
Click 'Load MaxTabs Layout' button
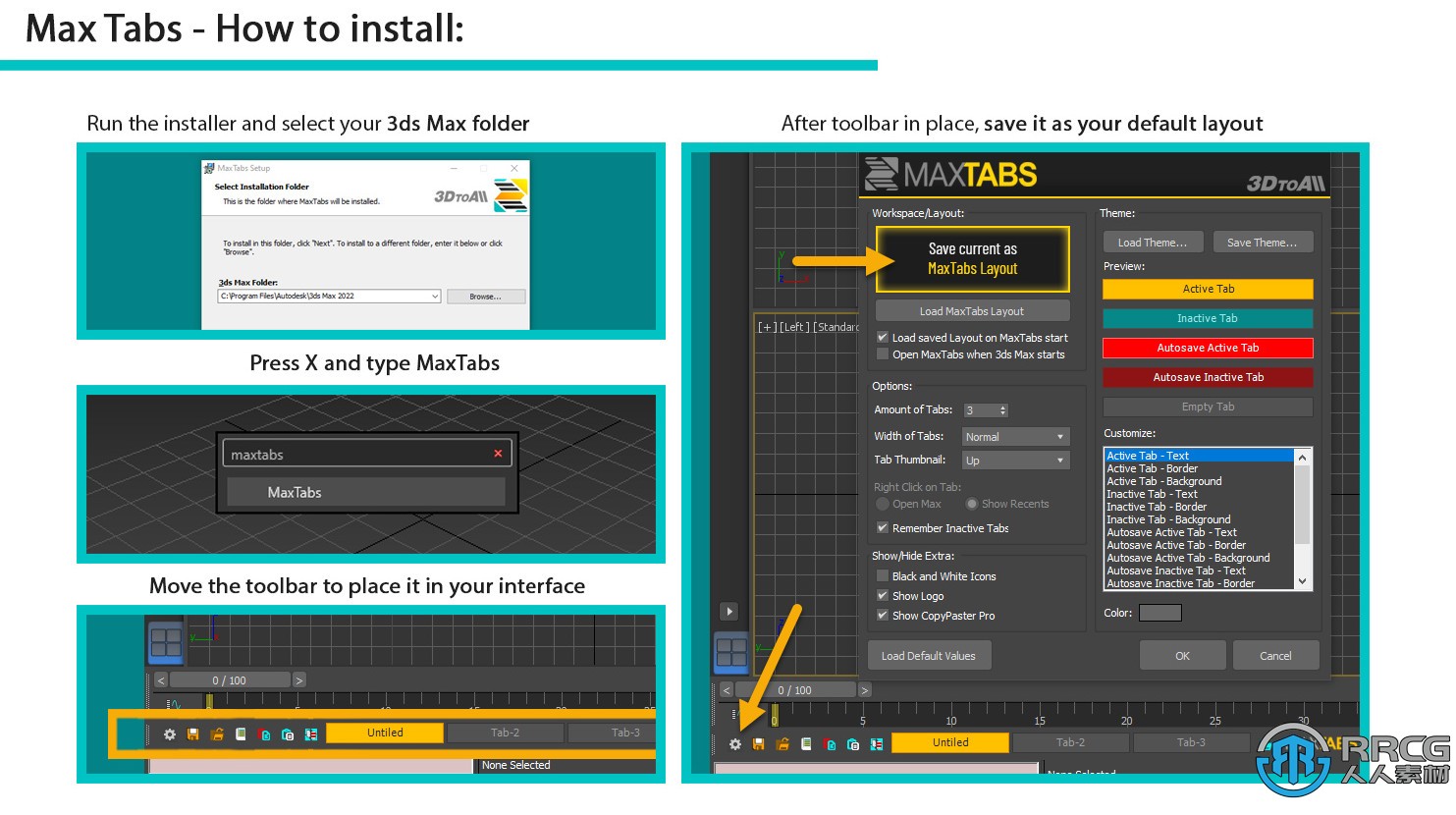tap(971, 311)
